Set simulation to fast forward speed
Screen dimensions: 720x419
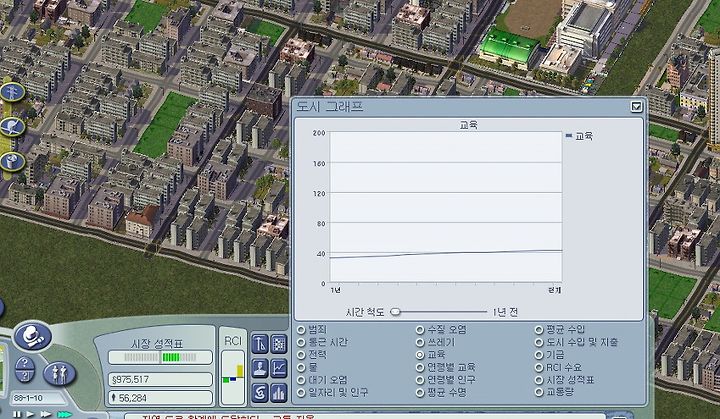pyautogui.click(x=46, y=414)
